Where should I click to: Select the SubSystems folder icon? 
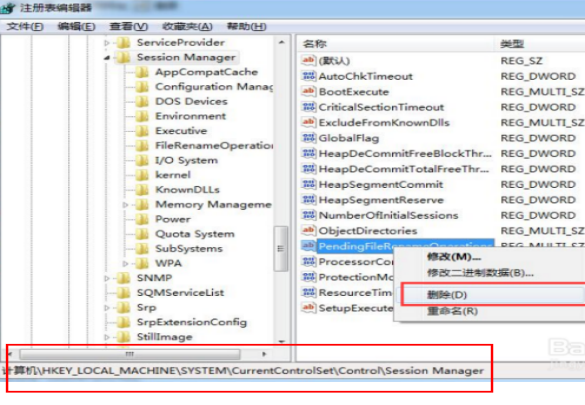point(142,249)
